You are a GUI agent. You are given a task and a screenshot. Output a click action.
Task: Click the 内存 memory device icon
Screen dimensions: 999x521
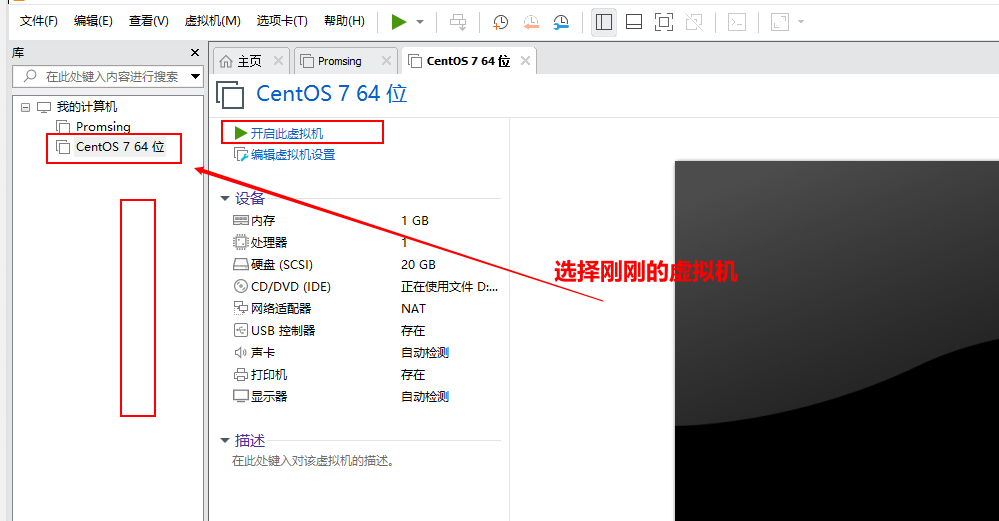pyautogui.click(x=241, y=220)
